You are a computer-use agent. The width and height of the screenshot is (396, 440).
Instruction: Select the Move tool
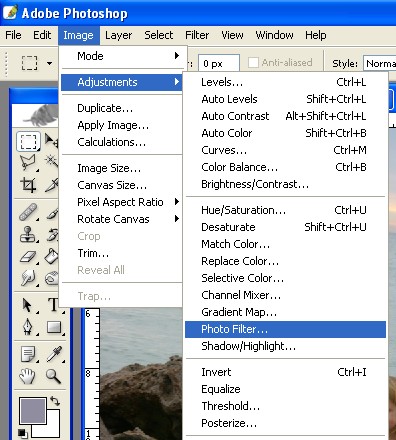pos(51,141)
